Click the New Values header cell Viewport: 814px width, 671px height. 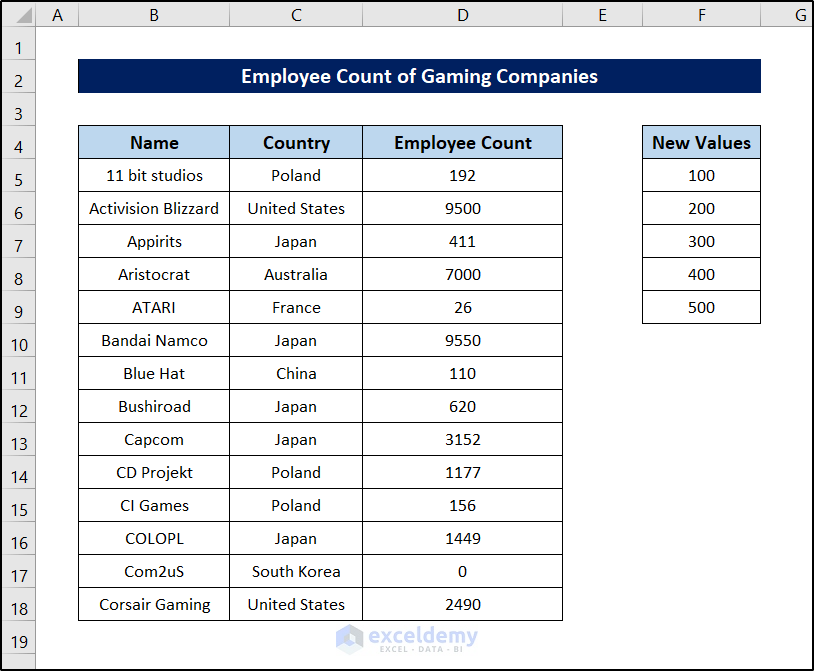click(701, 142)
